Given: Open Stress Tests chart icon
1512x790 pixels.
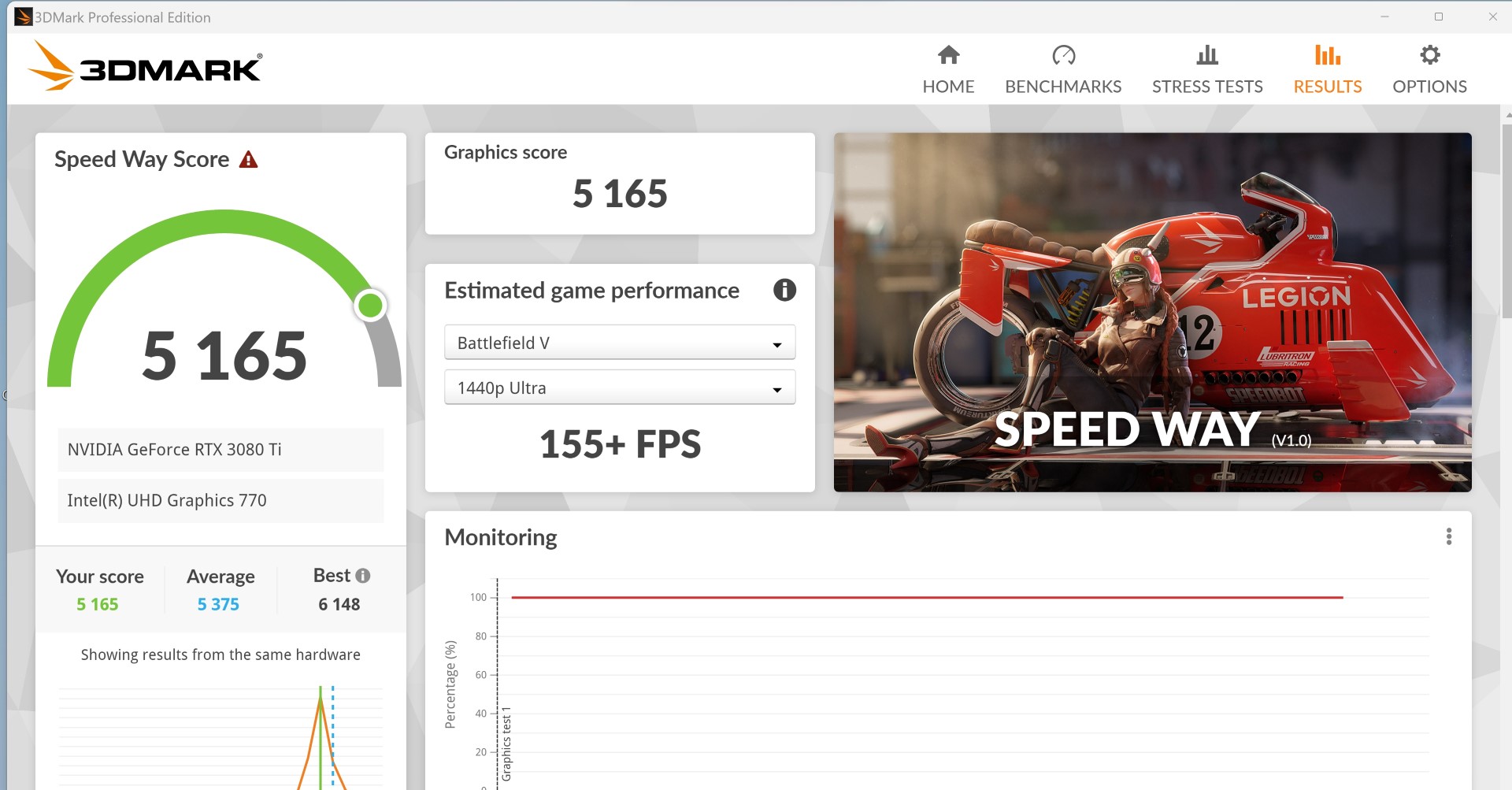Looking at the screenshot, I should click(1207, 55).
